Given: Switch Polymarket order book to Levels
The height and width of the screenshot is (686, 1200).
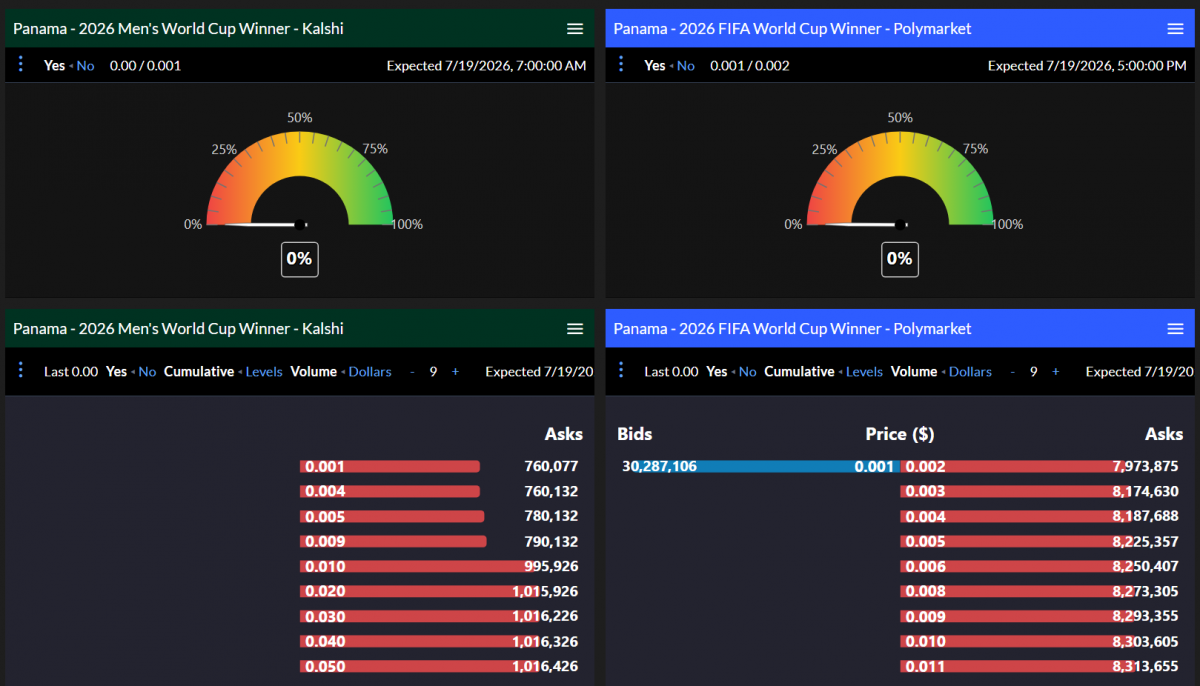Looking at the screenshot, I should click(x=864, y=372).
